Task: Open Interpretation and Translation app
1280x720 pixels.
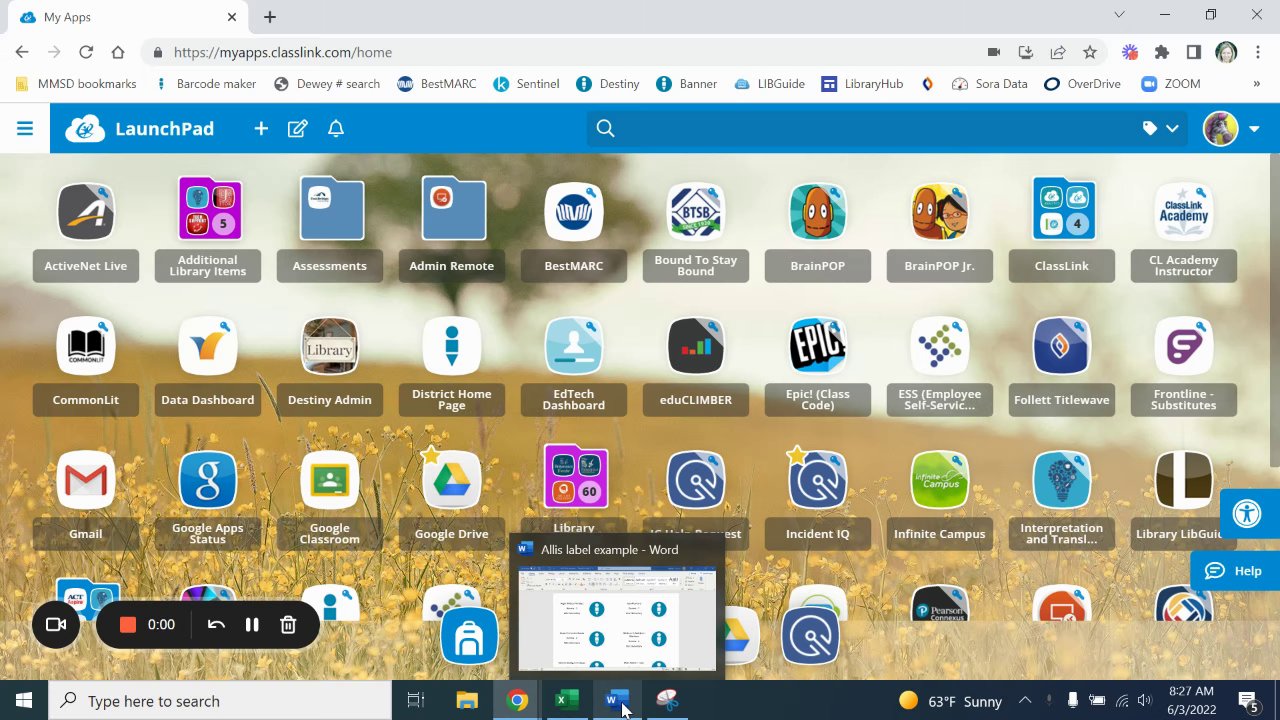Action: click(1062, 480)
